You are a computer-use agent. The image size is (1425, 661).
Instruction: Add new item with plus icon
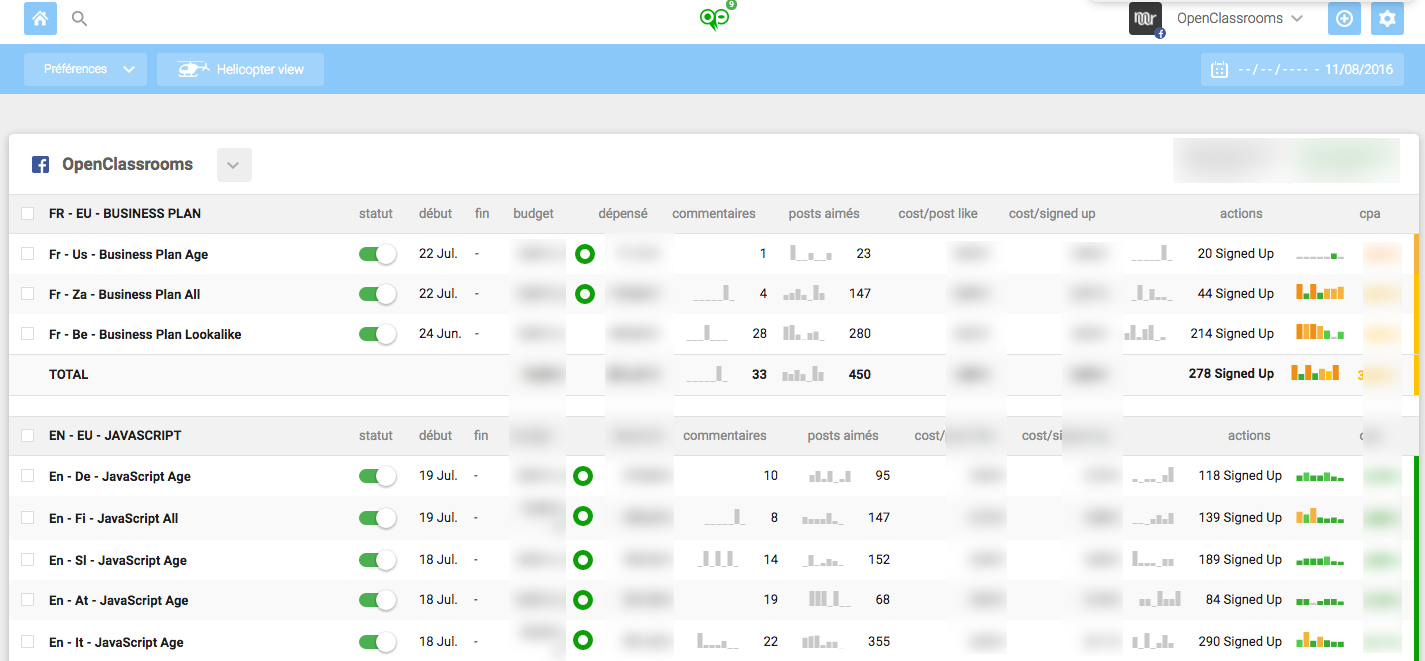point(1344,18)
